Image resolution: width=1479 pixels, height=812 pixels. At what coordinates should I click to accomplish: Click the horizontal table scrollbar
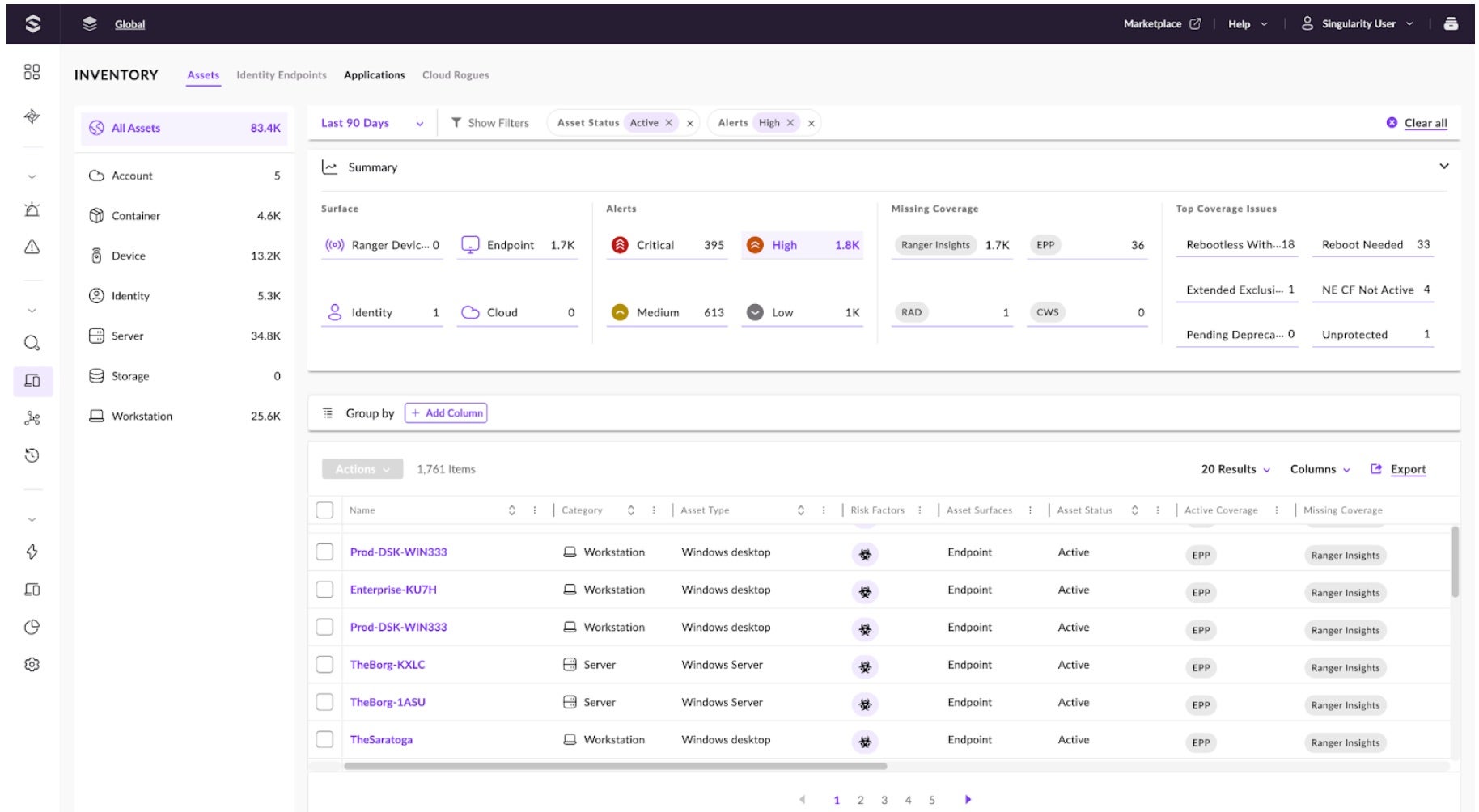tap(615, 766)
